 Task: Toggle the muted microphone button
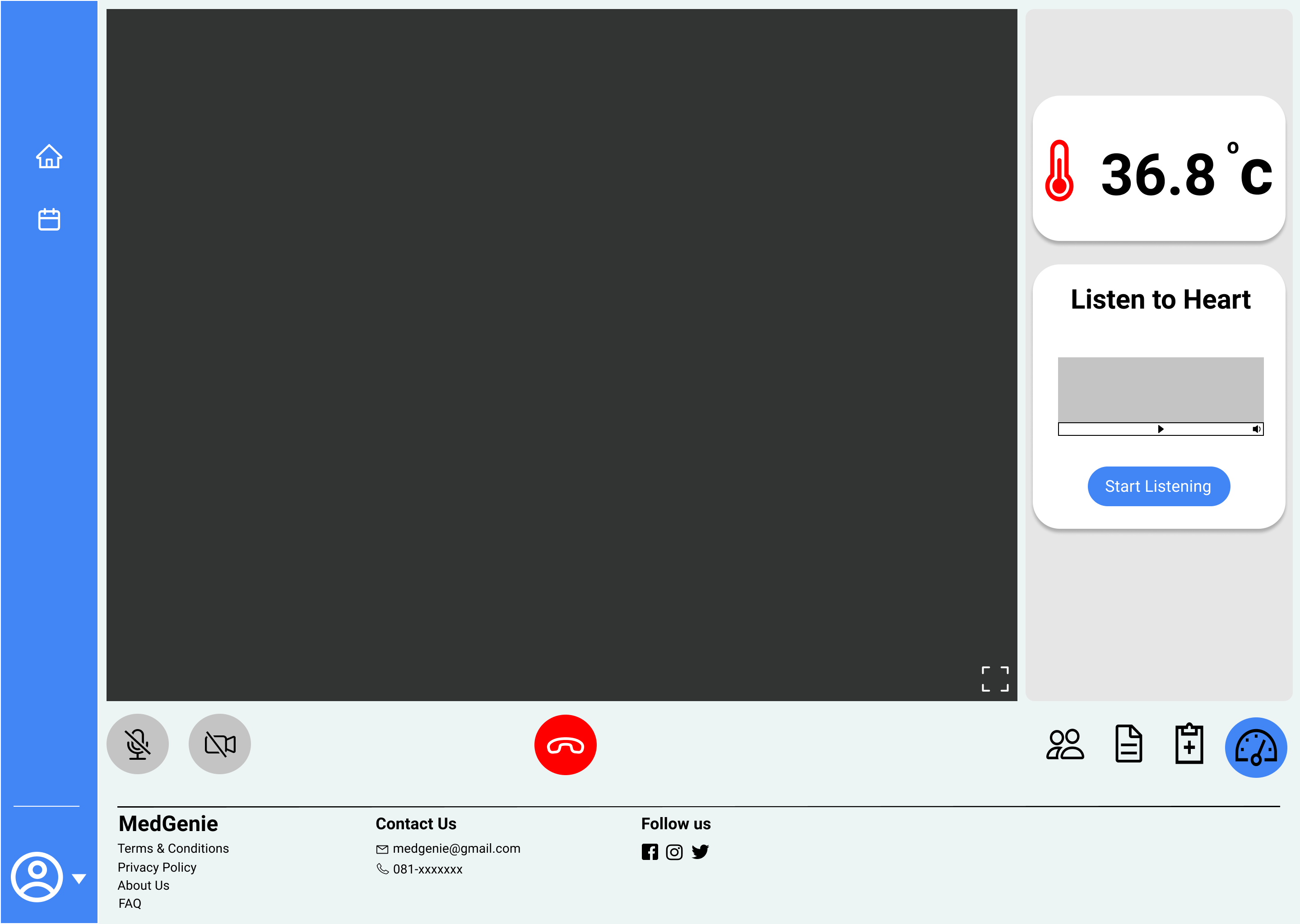tap(138, 744)
